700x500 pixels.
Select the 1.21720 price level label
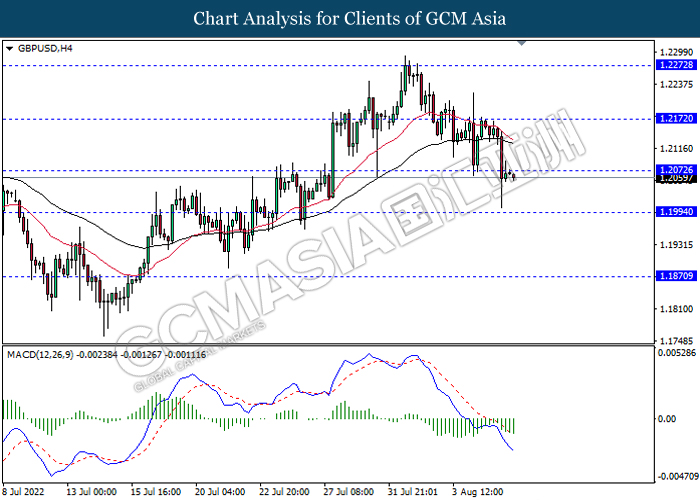click(677, 119)
